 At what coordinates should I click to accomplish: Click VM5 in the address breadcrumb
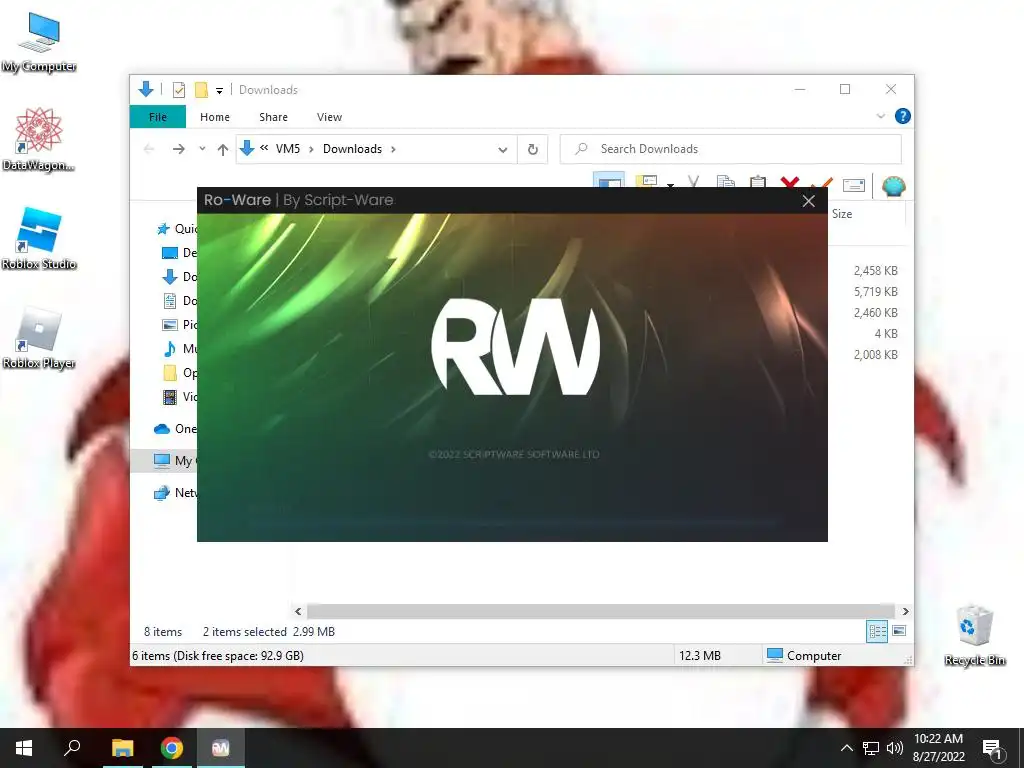point(287,149)
